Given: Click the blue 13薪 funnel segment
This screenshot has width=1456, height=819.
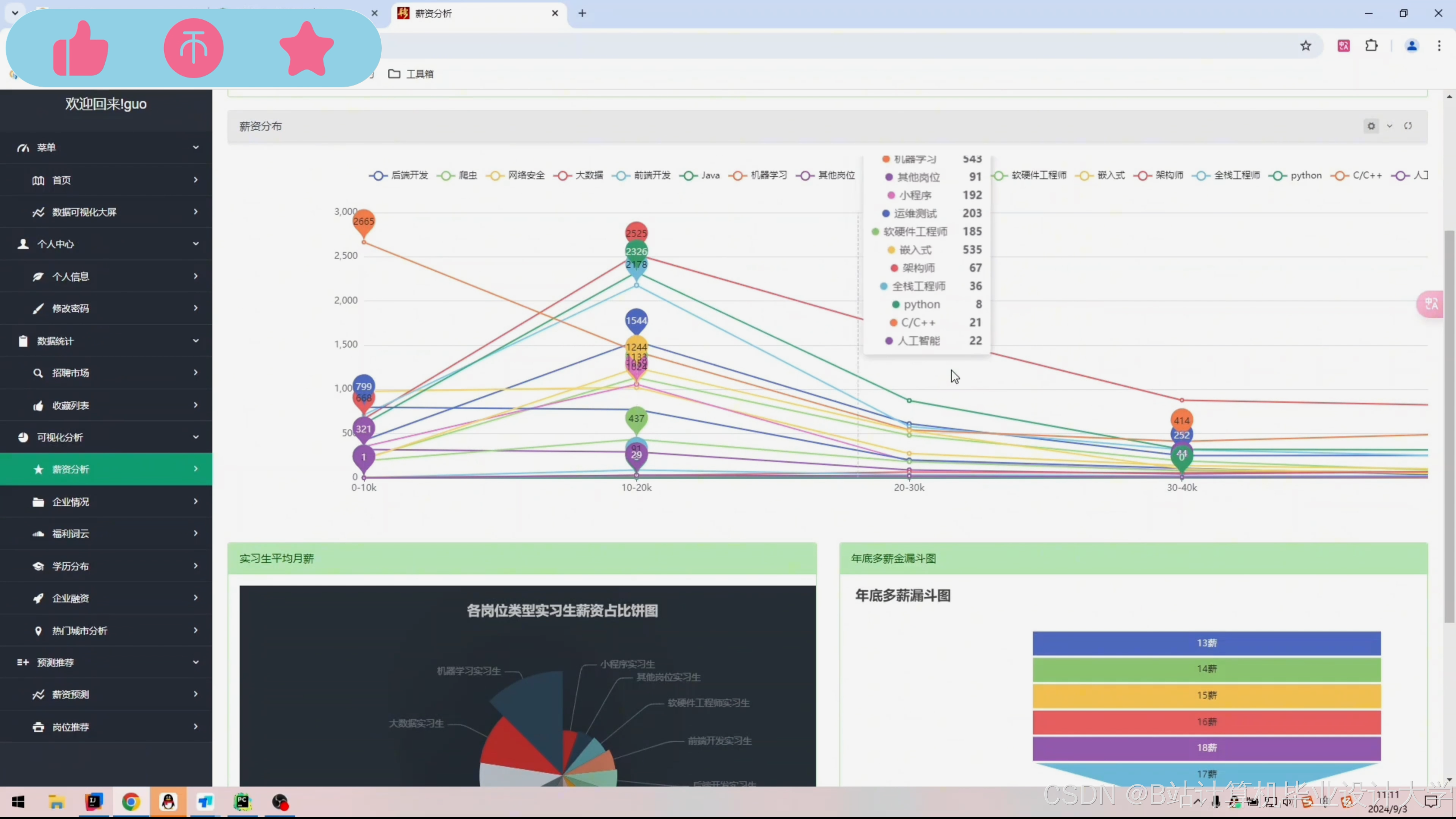Looking at the screenshot, I should click(x=1206, y=643).
